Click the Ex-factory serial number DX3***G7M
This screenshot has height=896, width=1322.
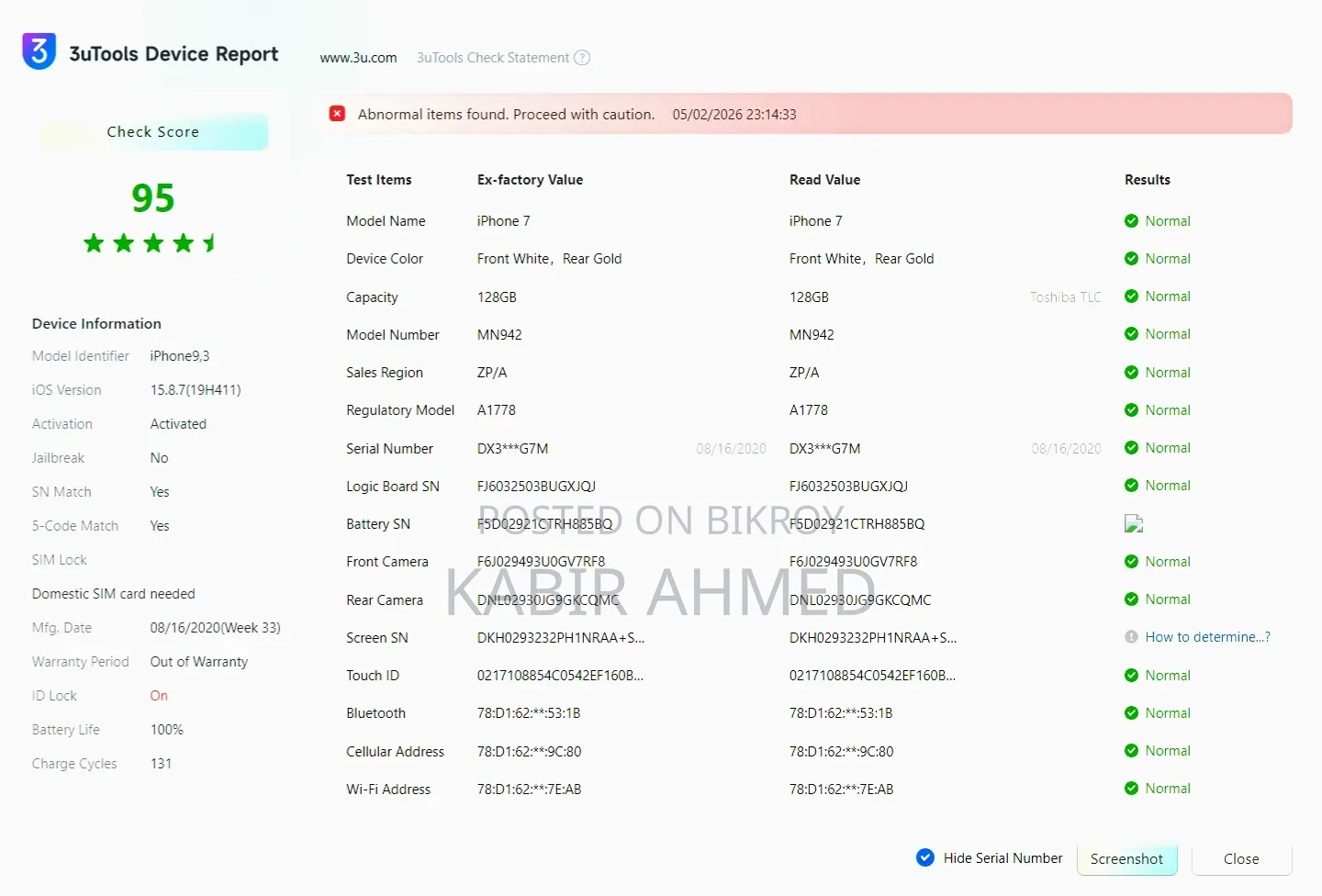pos(512,449)
